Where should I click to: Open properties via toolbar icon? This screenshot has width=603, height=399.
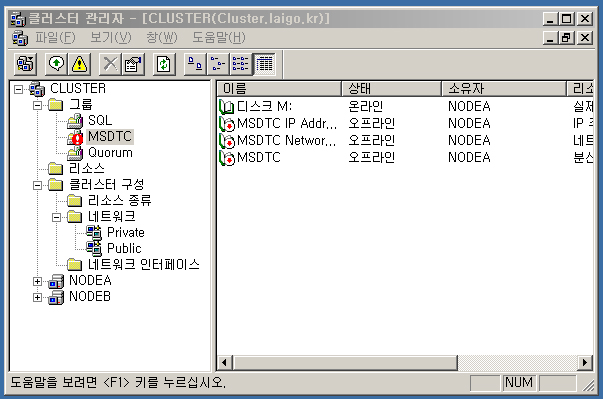[133, 64]
